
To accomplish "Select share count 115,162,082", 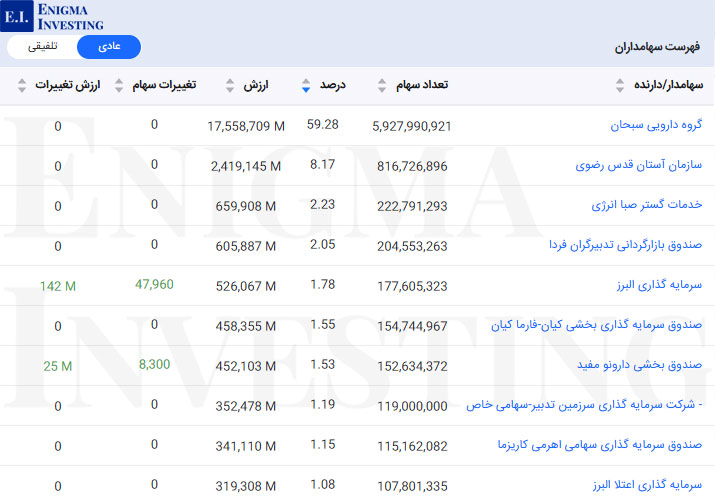I will pyautogui.click(x=412, y=446).
